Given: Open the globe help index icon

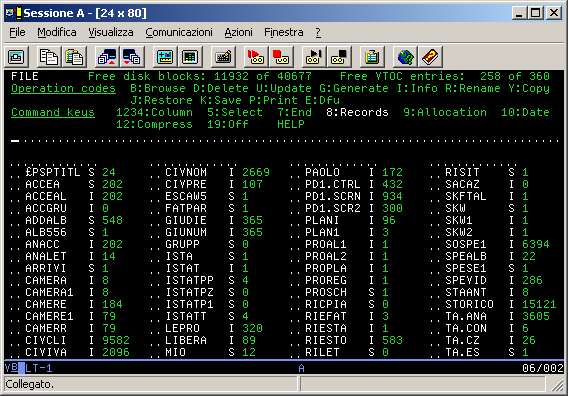Looking at the screenshot, I should (405, 57).
